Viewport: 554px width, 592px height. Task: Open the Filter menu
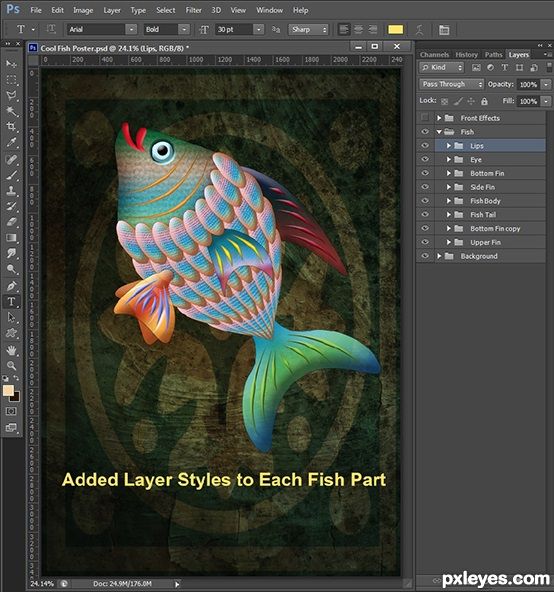(193, 10)
